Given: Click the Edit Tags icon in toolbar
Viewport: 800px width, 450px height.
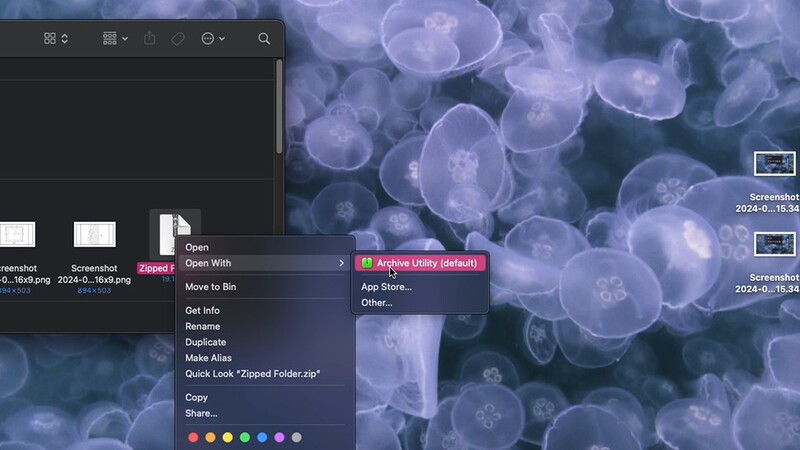Looking at the screenshot, I should click(178, 39).
